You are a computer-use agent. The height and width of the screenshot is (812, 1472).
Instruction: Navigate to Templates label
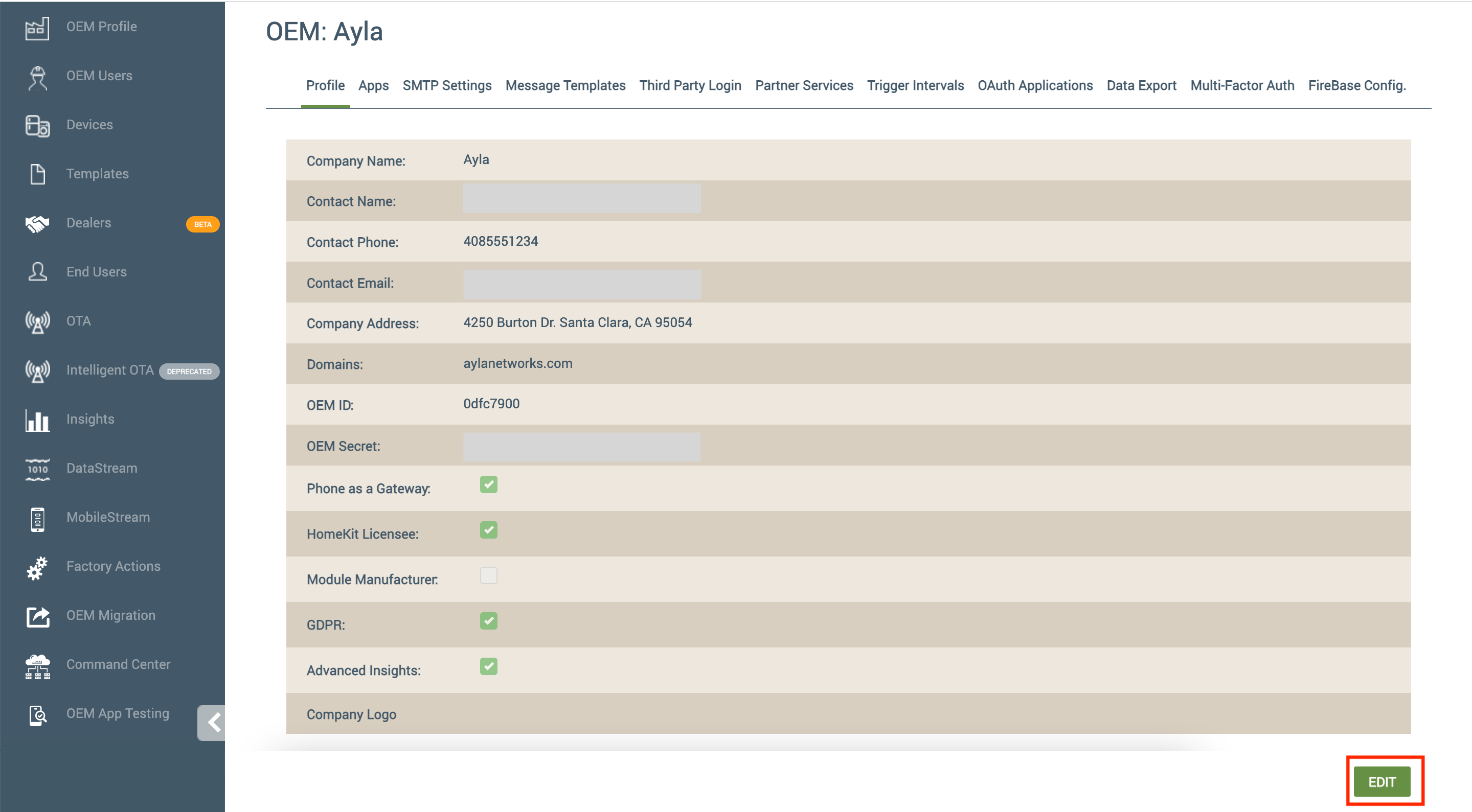pyautogui.click(x=98, y=174)
